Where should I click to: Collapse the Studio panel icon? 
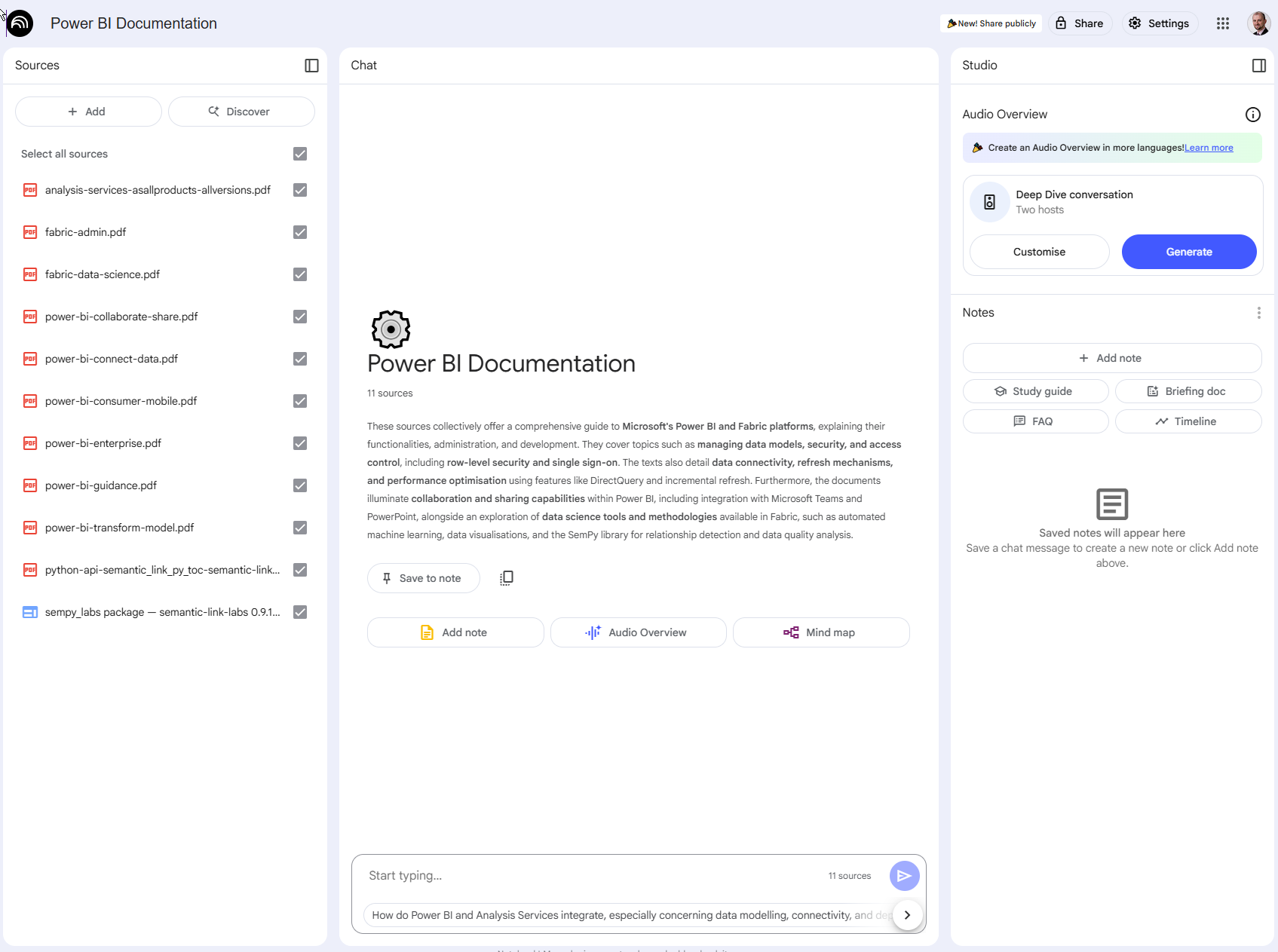(1258, 66)
